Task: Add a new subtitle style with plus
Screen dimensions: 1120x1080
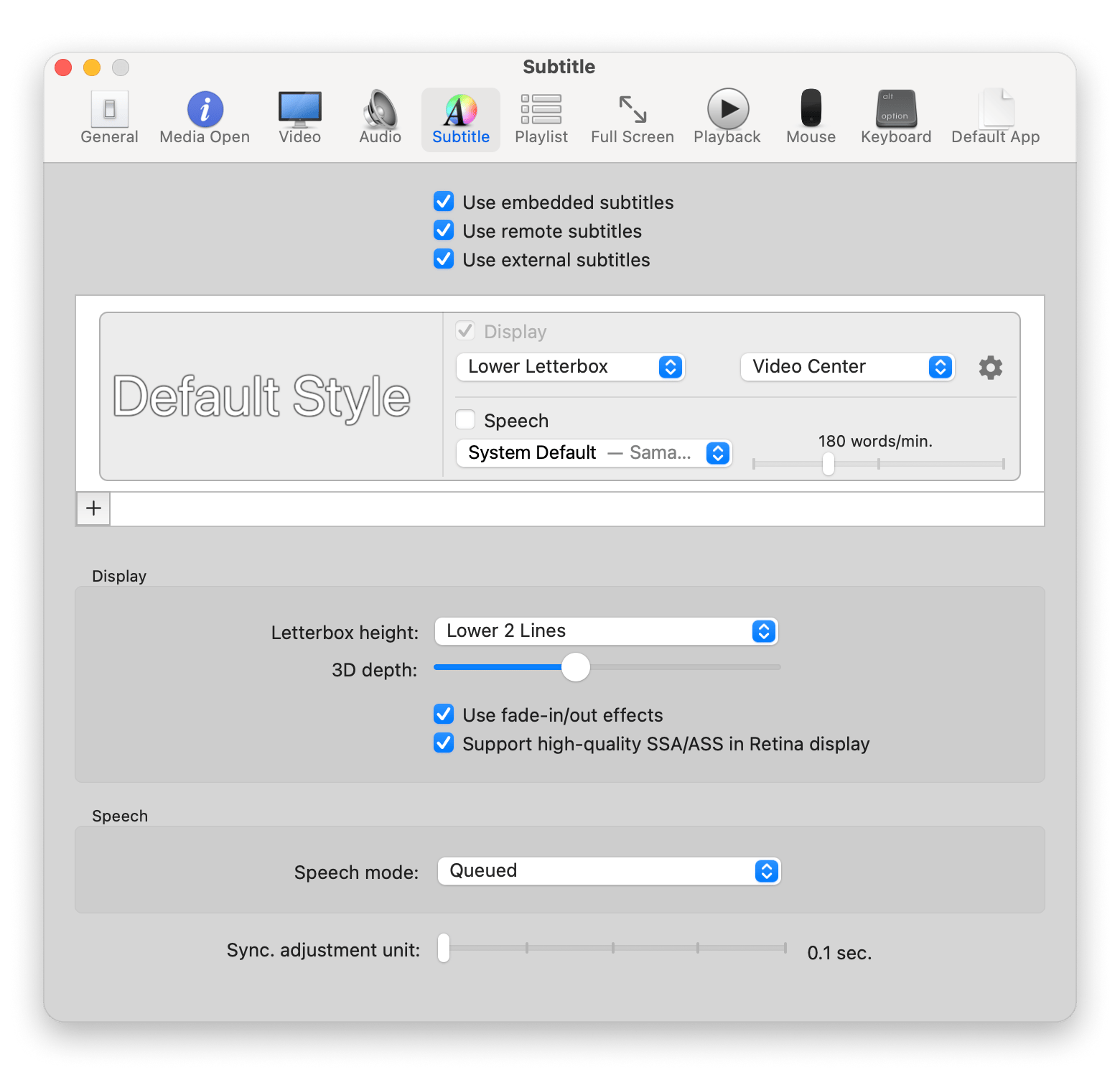Action: tap(93, 508)
